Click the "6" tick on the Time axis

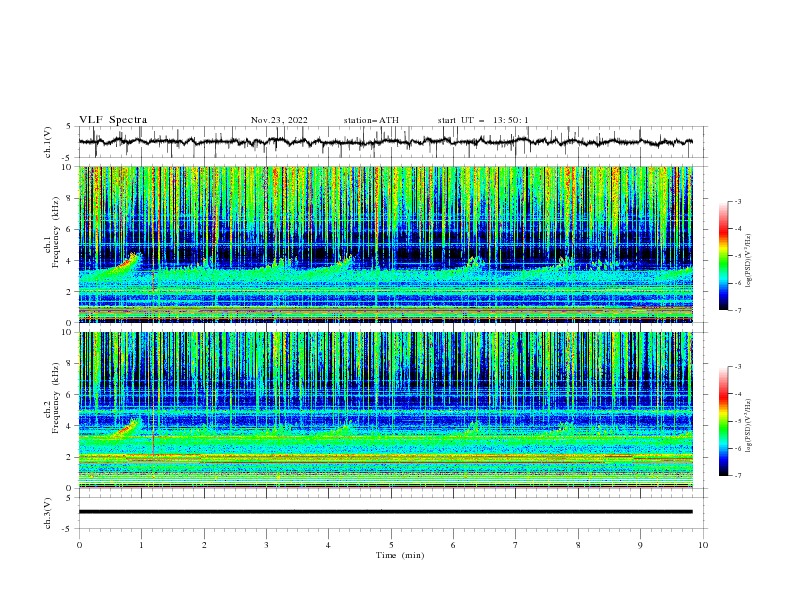(453, 545)
